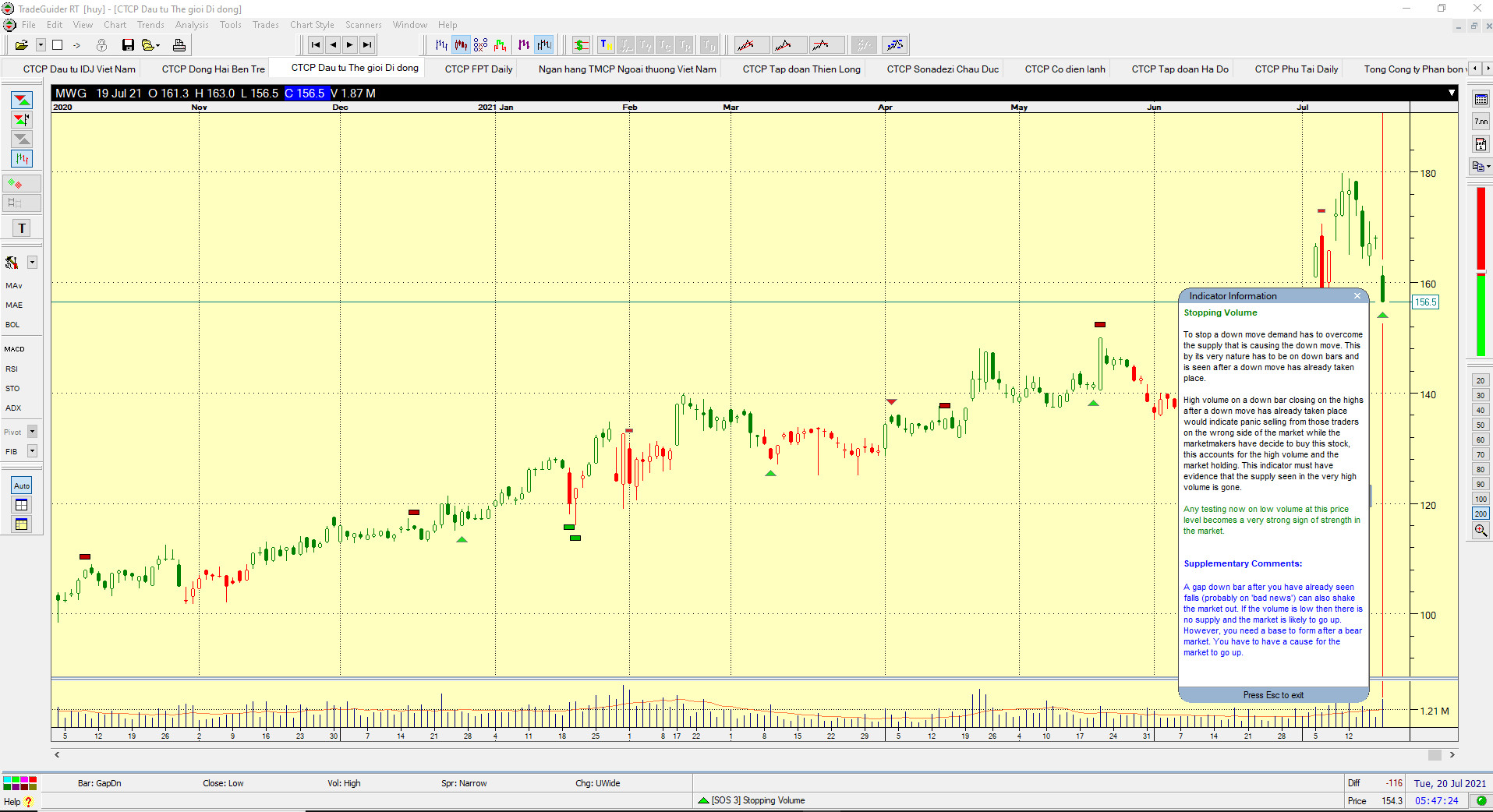Image resolution: width=1493 pixels, height=812 pixels.
Task: Click the dollar sign trade icon
Action: [581, 45]
